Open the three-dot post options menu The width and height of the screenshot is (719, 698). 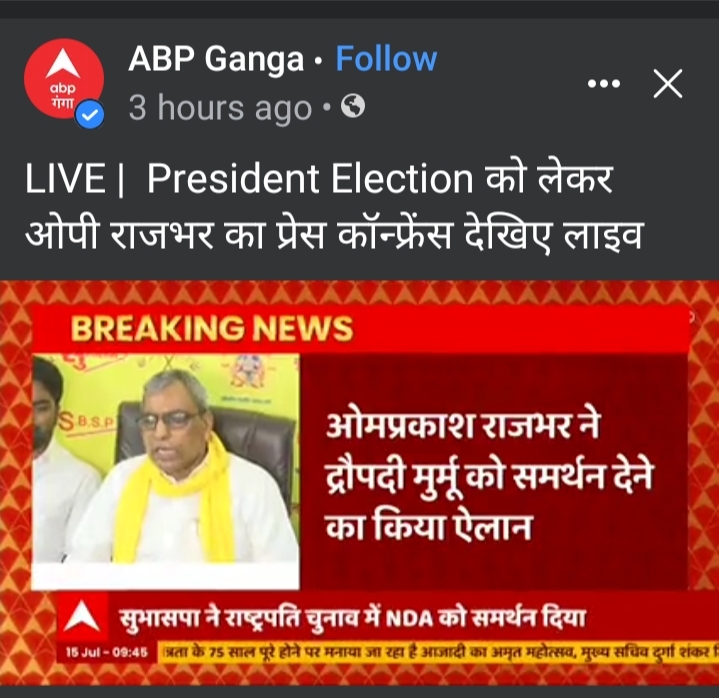(x=603, y=84)
